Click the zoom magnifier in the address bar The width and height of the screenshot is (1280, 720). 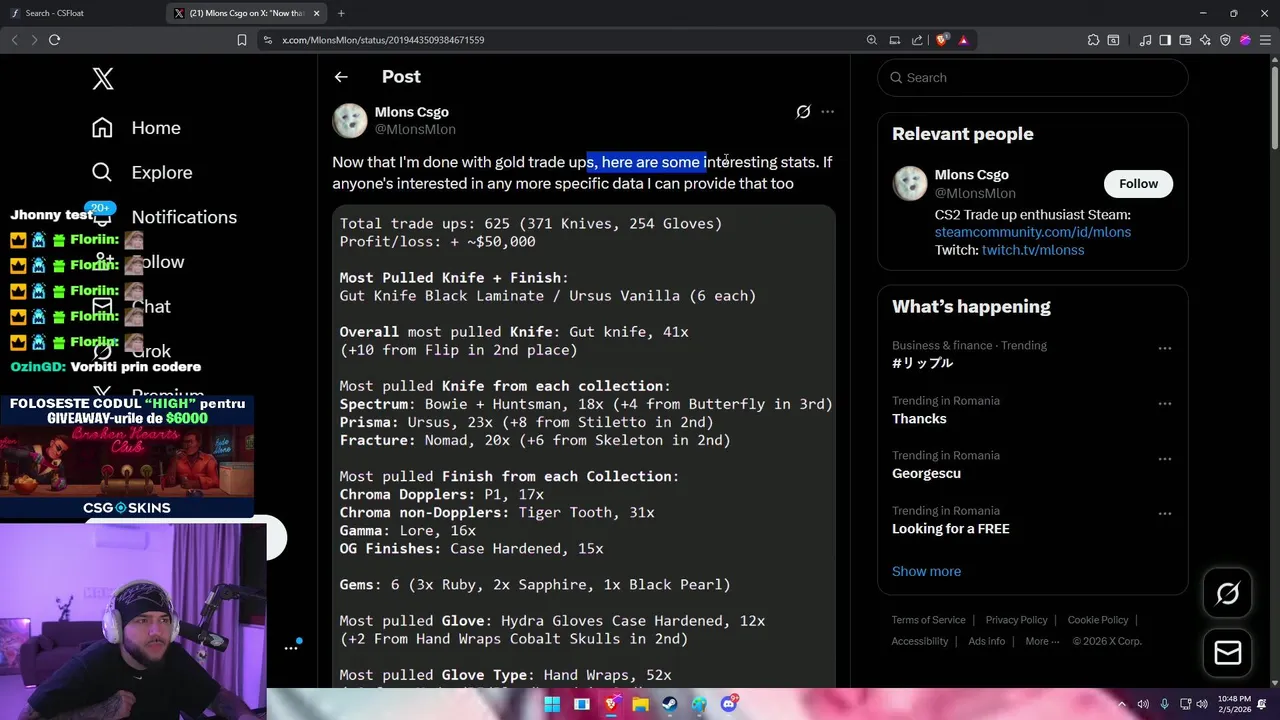click(x=872, y=40)
